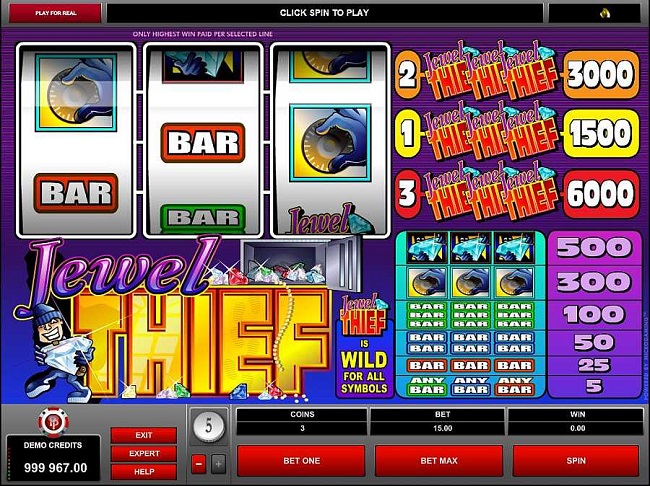Select payline 3 red indicator
Screen dimensions: 650x486
coord(407,193)
